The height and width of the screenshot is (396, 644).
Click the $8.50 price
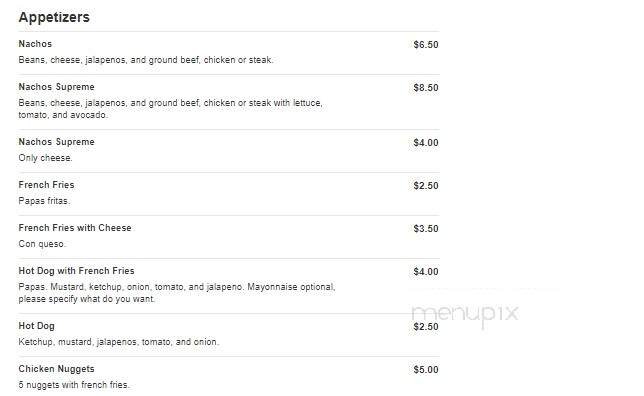pyautogui.click(x=426, y=87)
